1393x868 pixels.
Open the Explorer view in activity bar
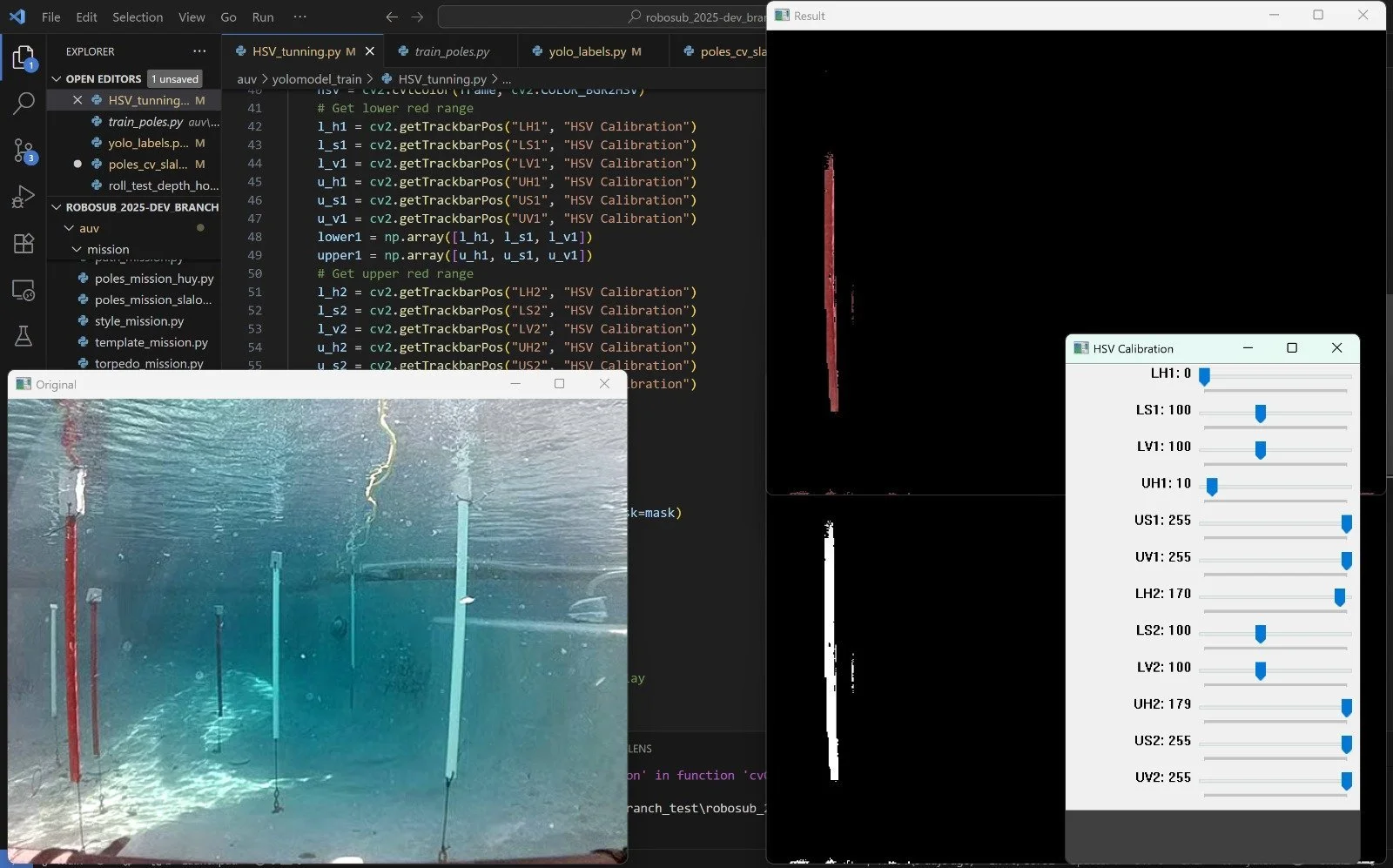pyautogui.click(x=24, y=58)
